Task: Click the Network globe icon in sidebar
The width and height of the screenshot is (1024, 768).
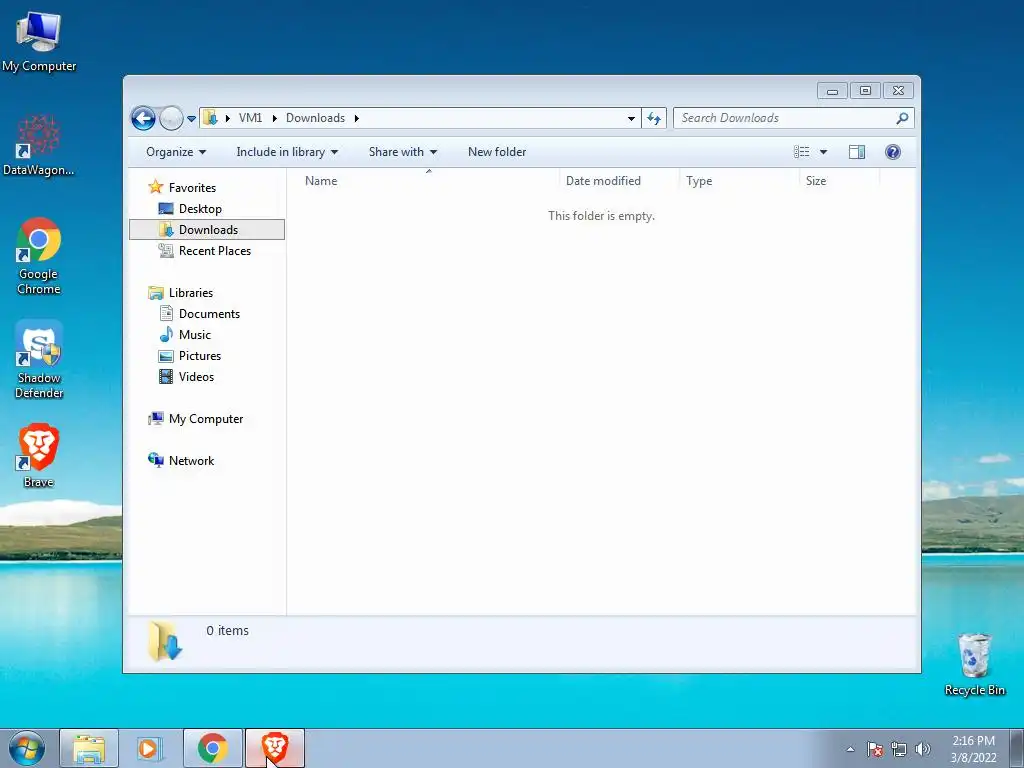Action: (155, 460)
